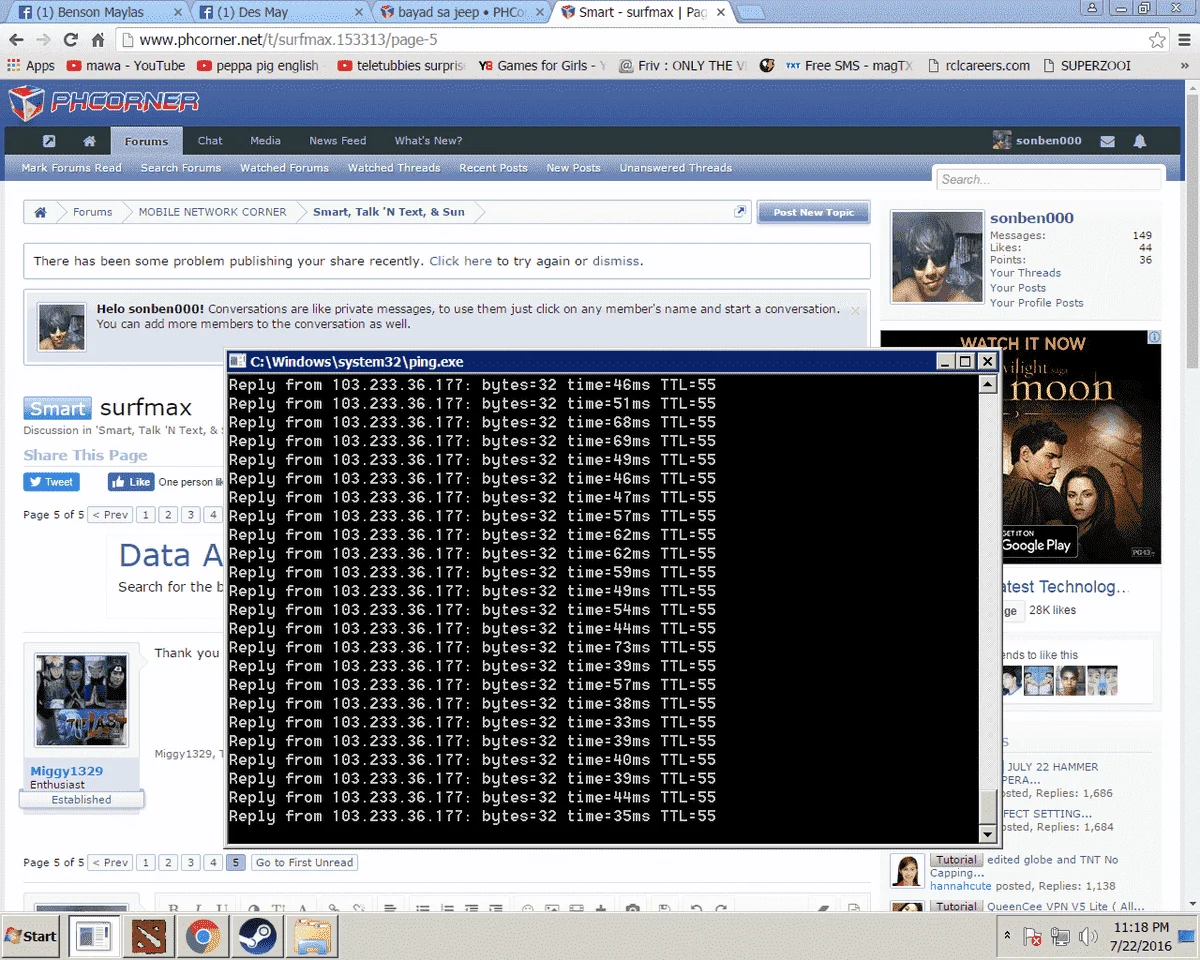The height and width of the screenshot is (960, 1200).
Task: Click Go to First Unread button
Action: 304,862
